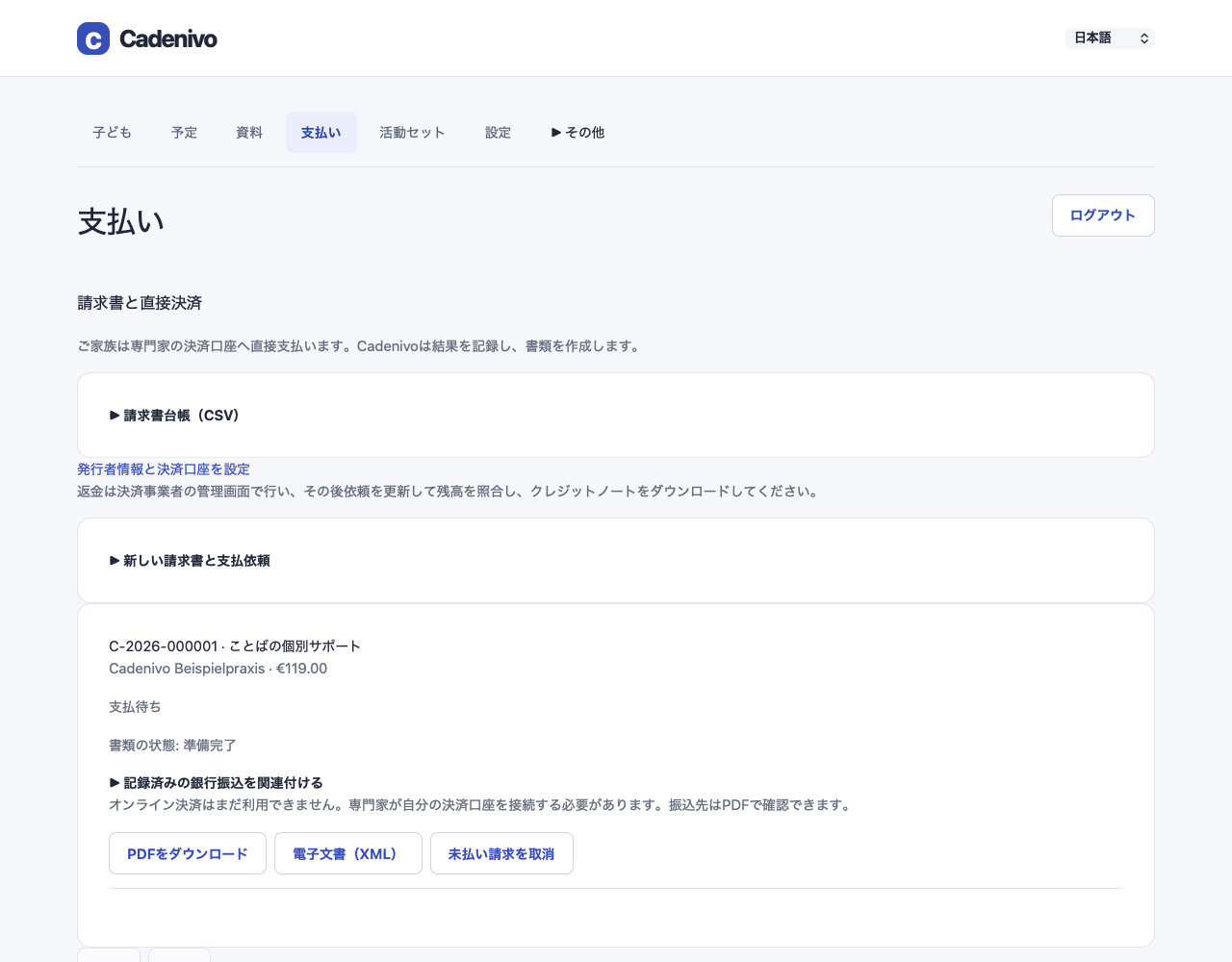1232x962 pixels.
Task: Expand the その他 menu
Action: 577,133
